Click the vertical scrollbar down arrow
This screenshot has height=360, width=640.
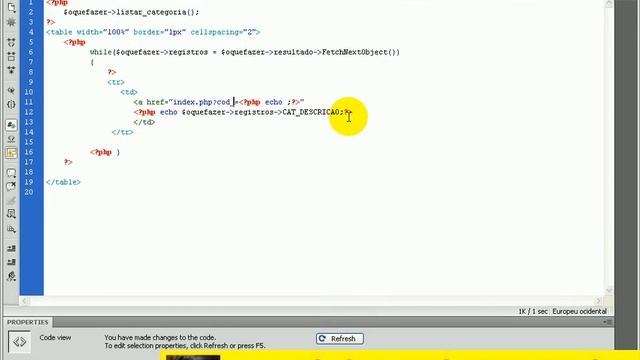coord(609,290)
